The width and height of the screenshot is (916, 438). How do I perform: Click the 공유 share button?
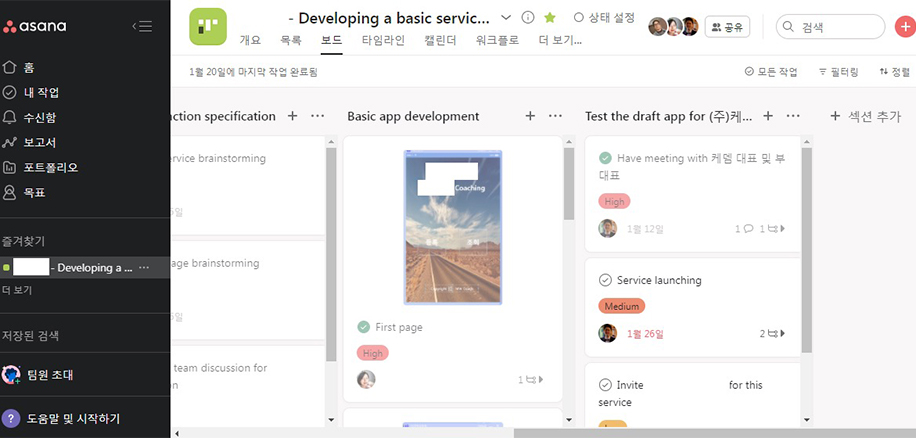(x=727, y=27)
